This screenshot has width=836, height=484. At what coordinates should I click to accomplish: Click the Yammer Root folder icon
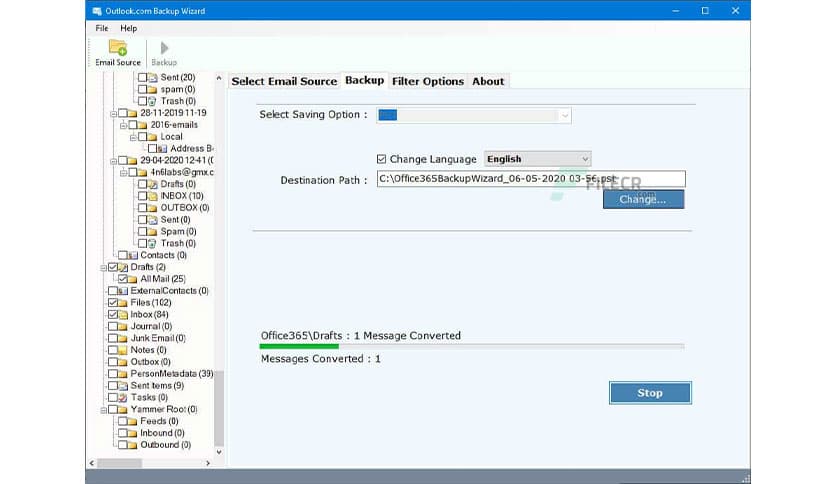click(123, 409)
